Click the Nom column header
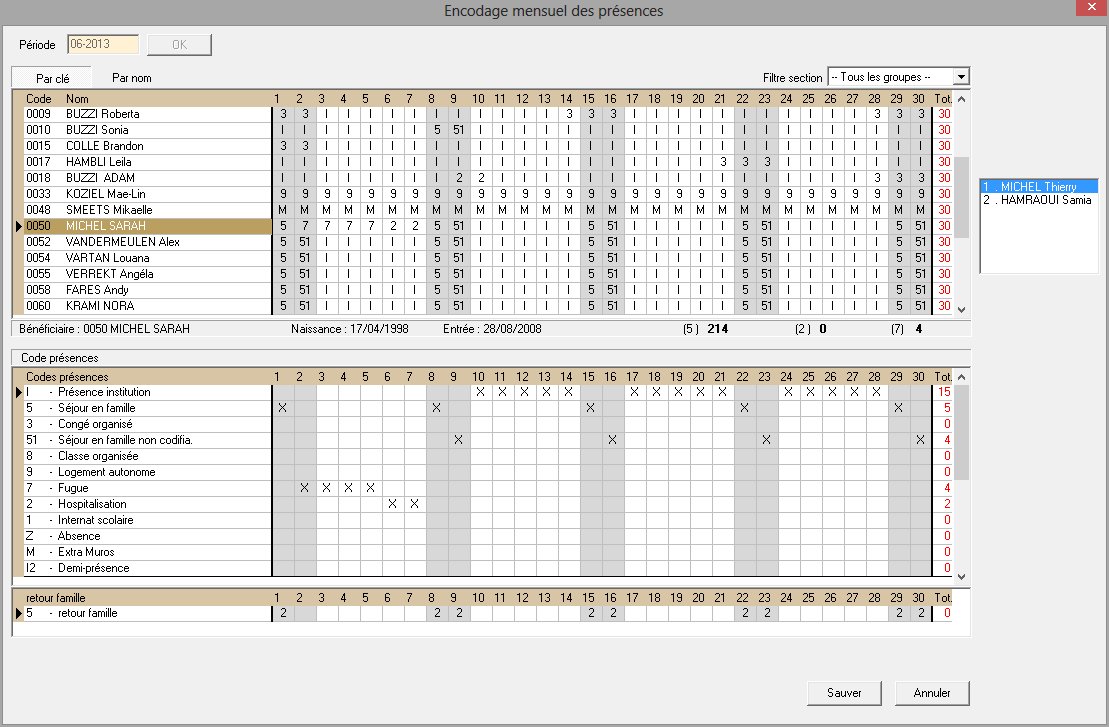This screenshot has height=727, width=1109. (77, 98)
